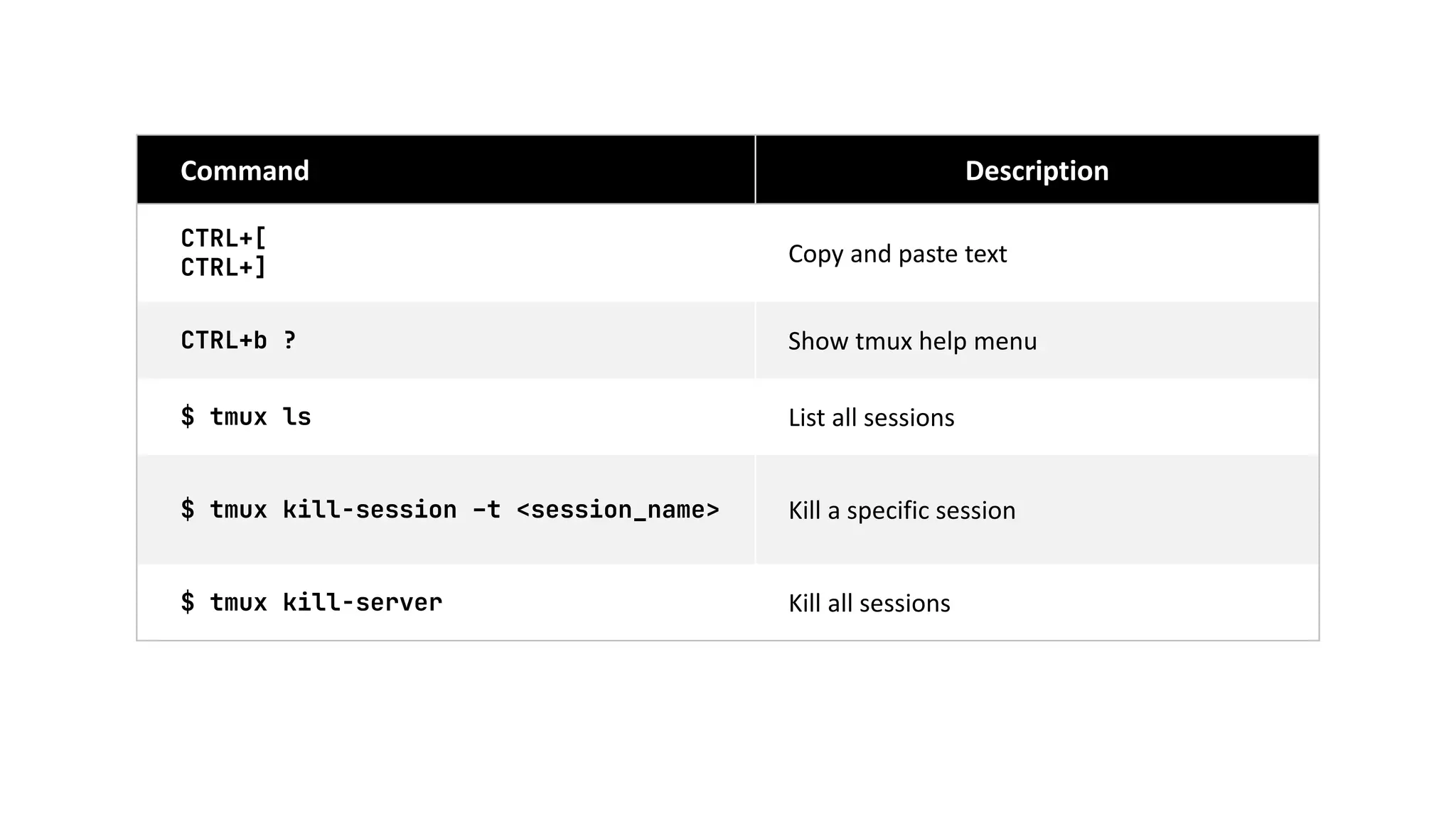Click the "Kill all sessions" description
The width and height of the screenshot is (1456, 819).
click(869, 603)
